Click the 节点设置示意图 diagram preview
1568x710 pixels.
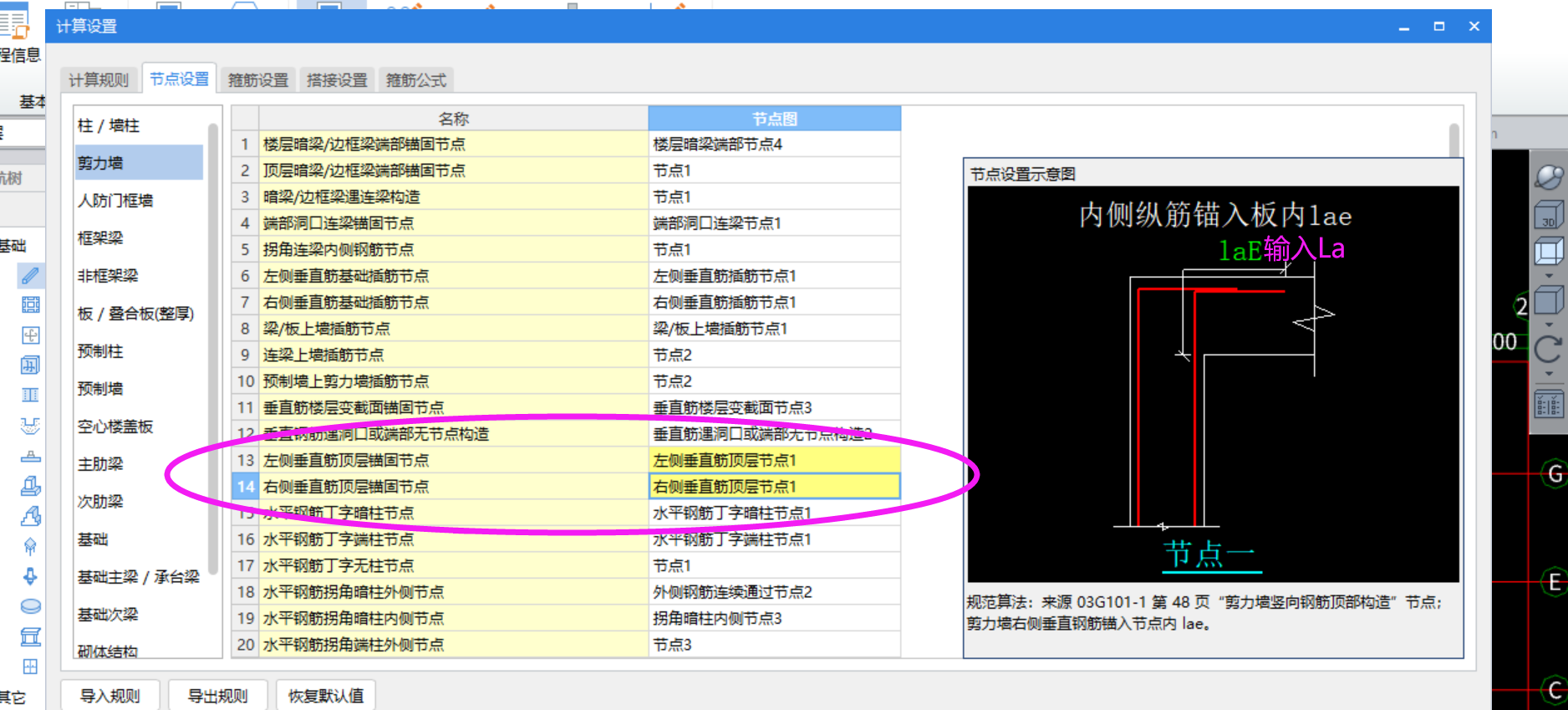coord(1214,384)
